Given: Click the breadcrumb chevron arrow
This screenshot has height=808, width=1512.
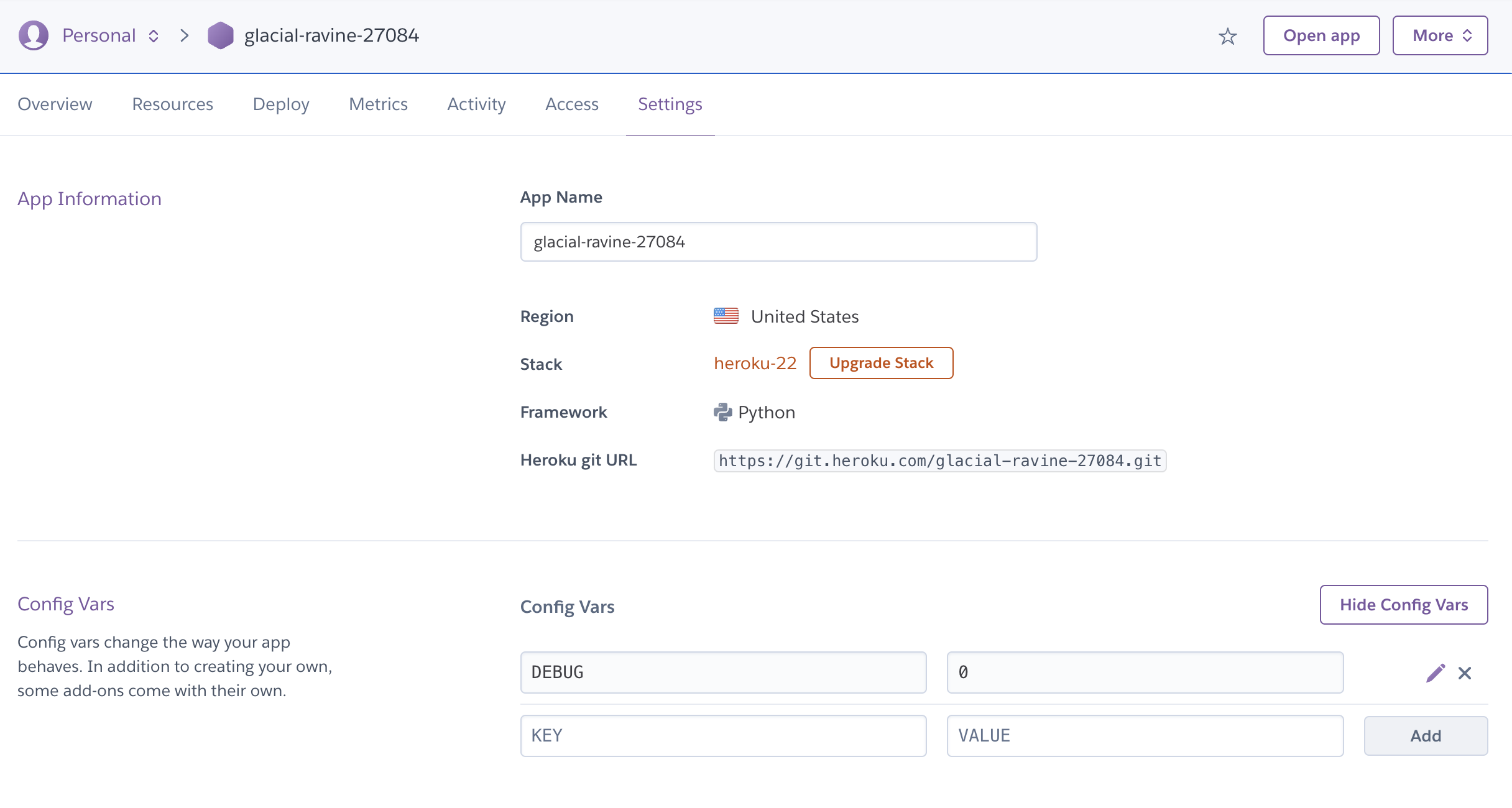Looking at the screenshot, I should pyautogui.click(x=184, y=35).
